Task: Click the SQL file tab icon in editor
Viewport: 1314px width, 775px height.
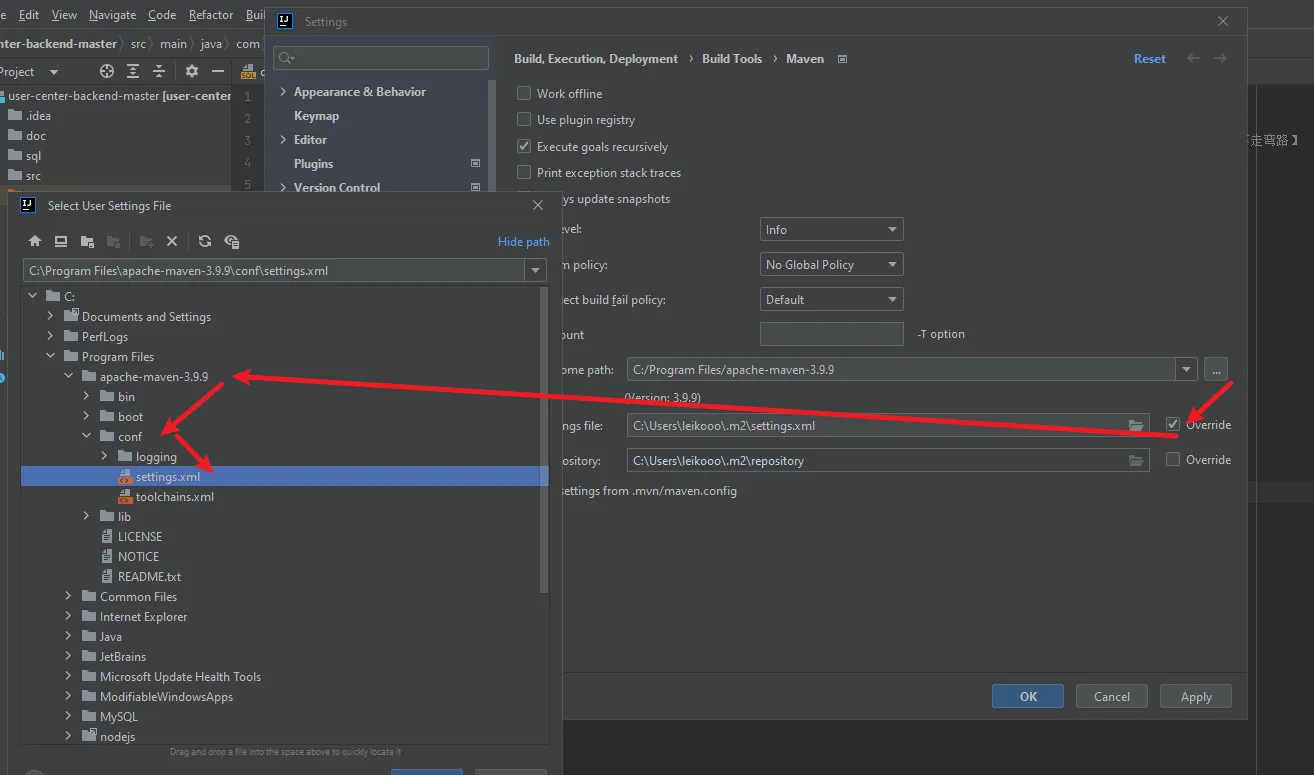Action: tap(248, 72)
